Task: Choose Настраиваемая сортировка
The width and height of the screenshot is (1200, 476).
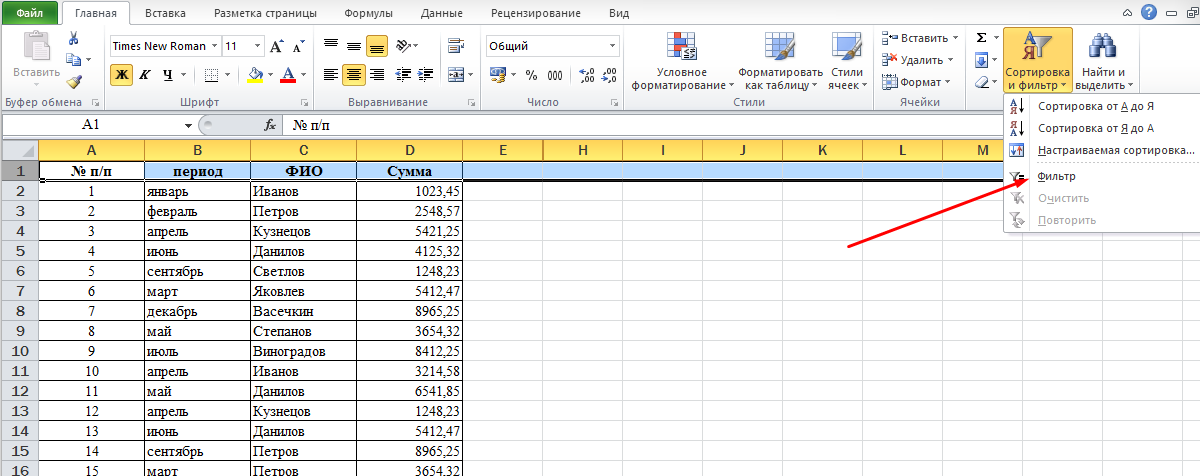Action: tap(1102, 150)
